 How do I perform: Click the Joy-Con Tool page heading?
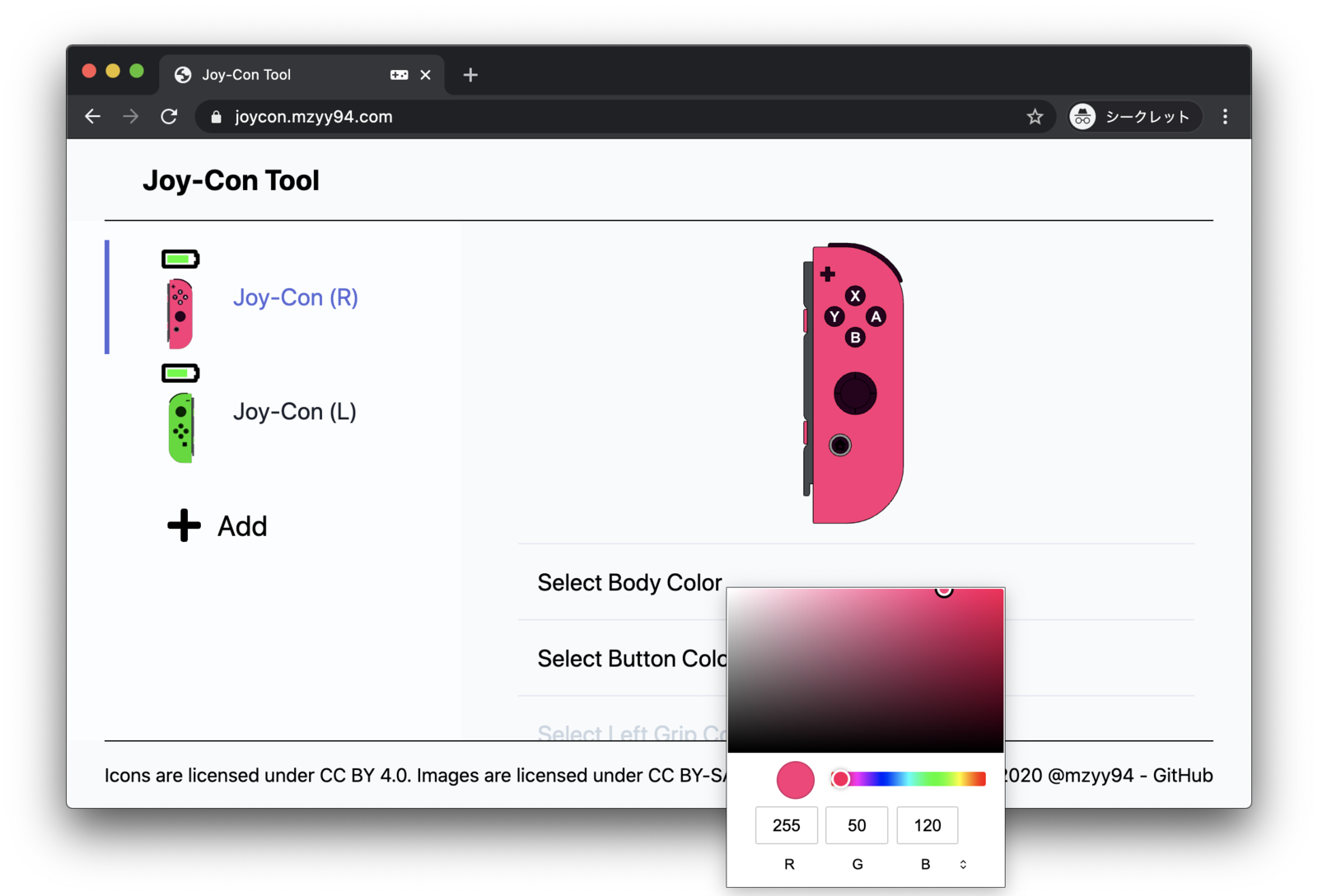[x=231, y=180]
